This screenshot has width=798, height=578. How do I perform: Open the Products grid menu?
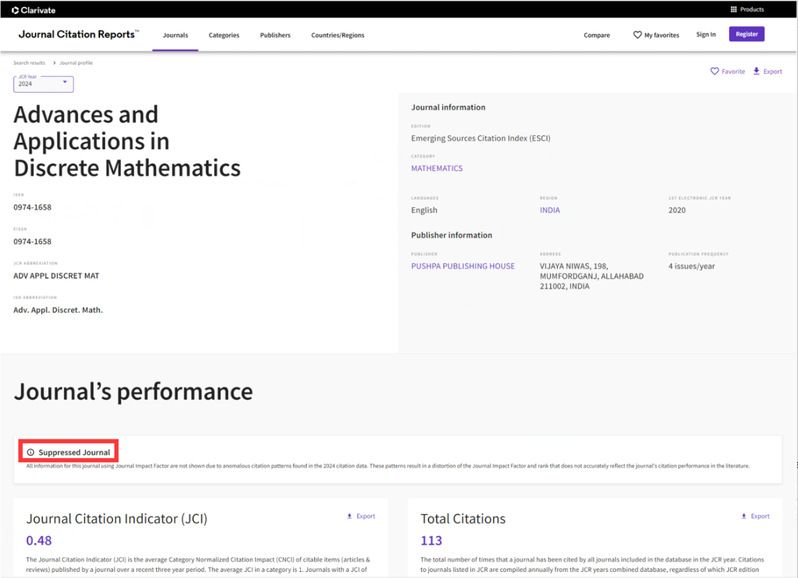[734, 9]
